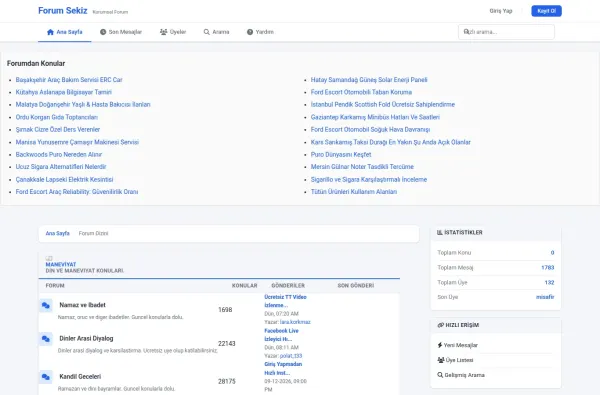Open Ford Escort Otomobili Taban Koruma topic

coord(361,92)
